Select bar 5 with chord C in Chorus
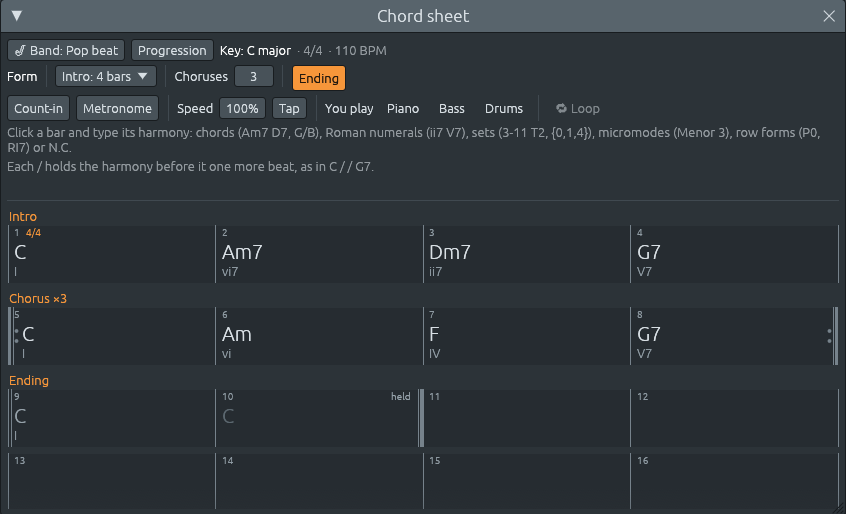The image size is (846, 514). coord(112,336)
